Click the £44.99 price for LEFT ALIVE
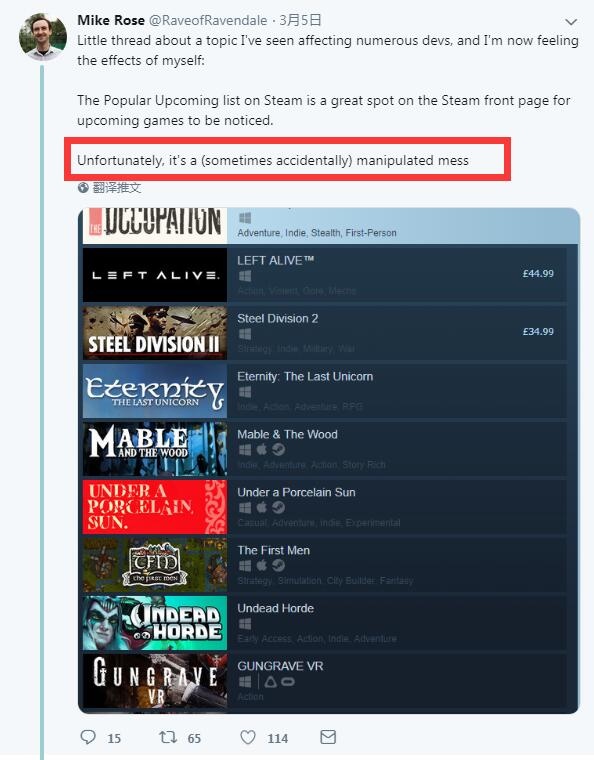594x760 pixels. (x=538, y=274)
